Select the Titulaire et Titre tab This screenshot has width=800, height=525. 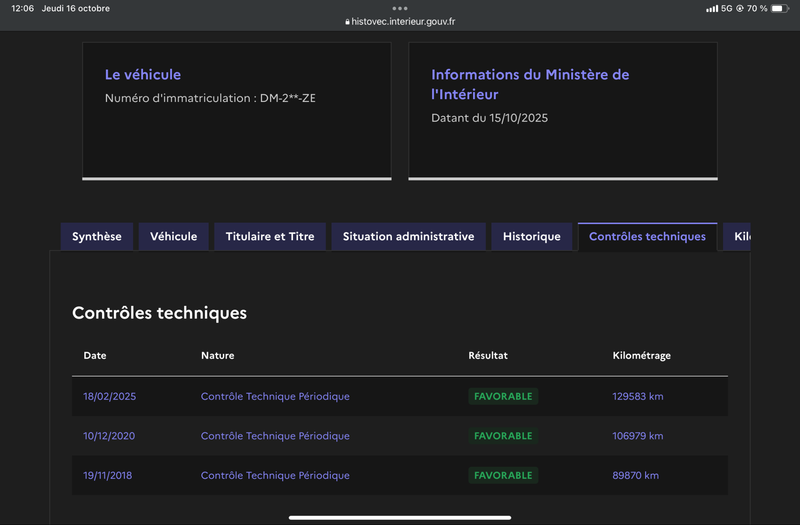[x=270, y=237]
